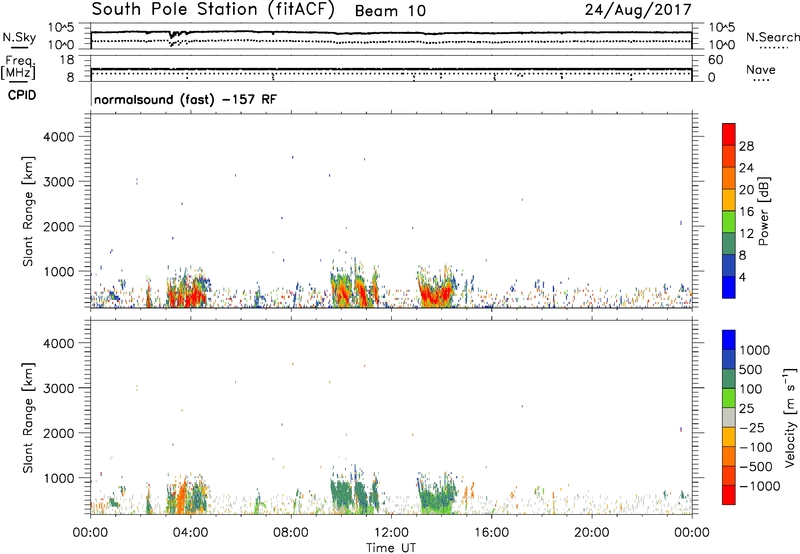Screen dimensions: 800x554
Task: Click the 'Velocity [m s-1]' colorbar label
Action: [x=790, y=417]
